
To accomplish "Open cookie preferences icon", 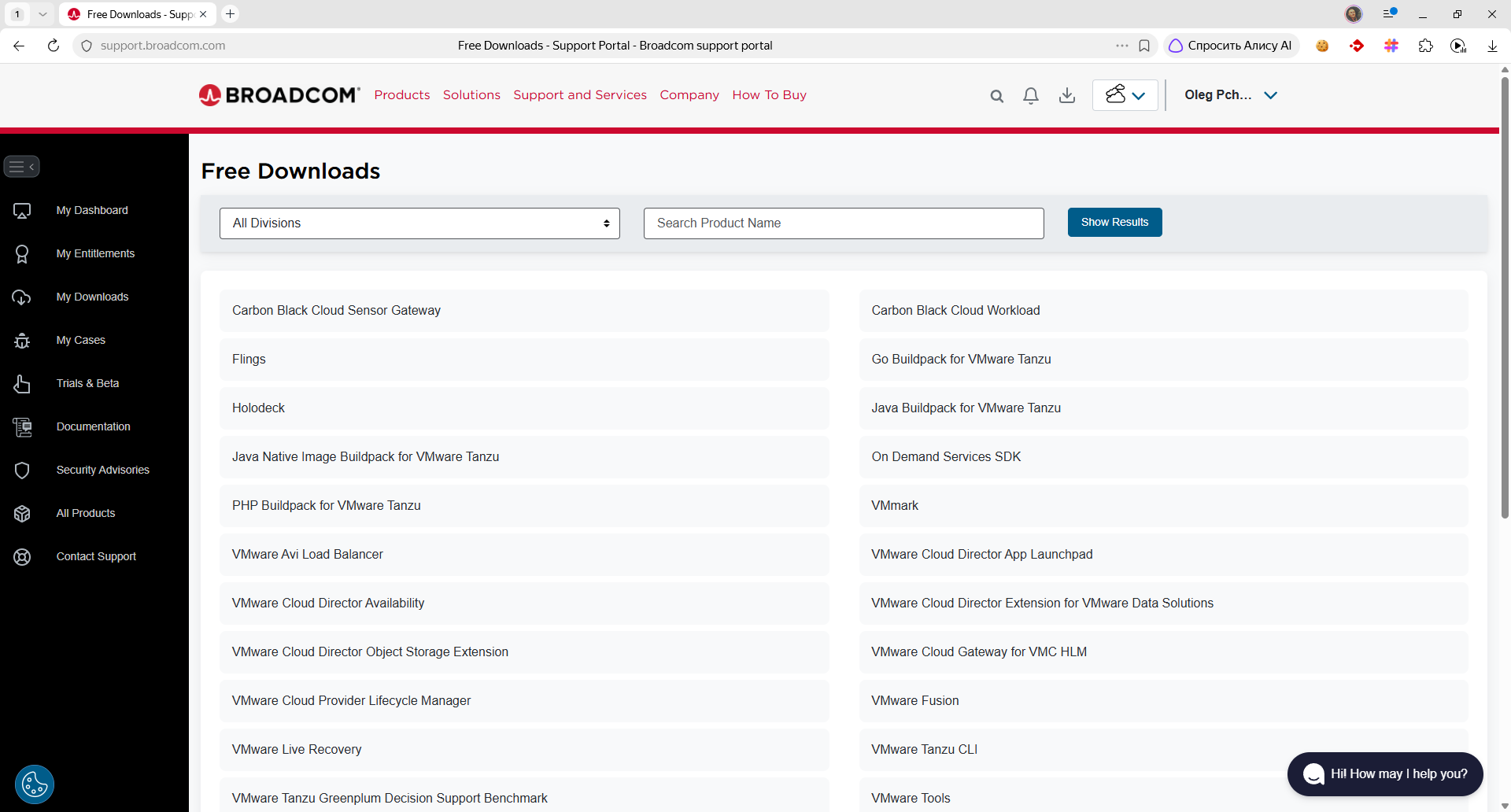I will tap(35, 784).
